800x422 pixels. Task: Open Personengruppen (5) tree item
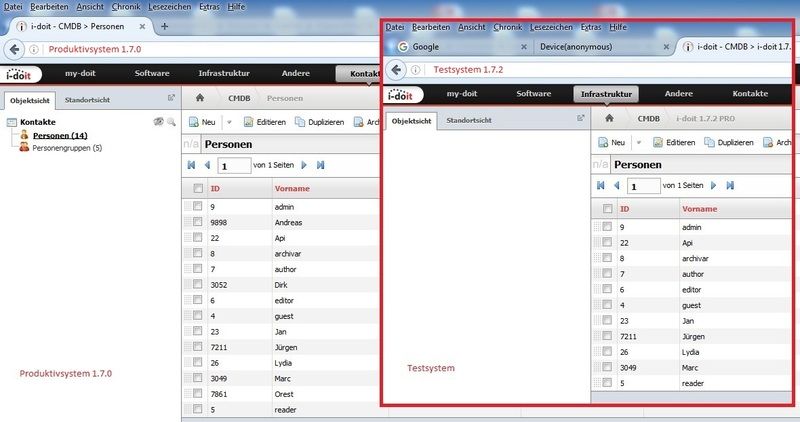pyautogui.click(x=67, y=148)
